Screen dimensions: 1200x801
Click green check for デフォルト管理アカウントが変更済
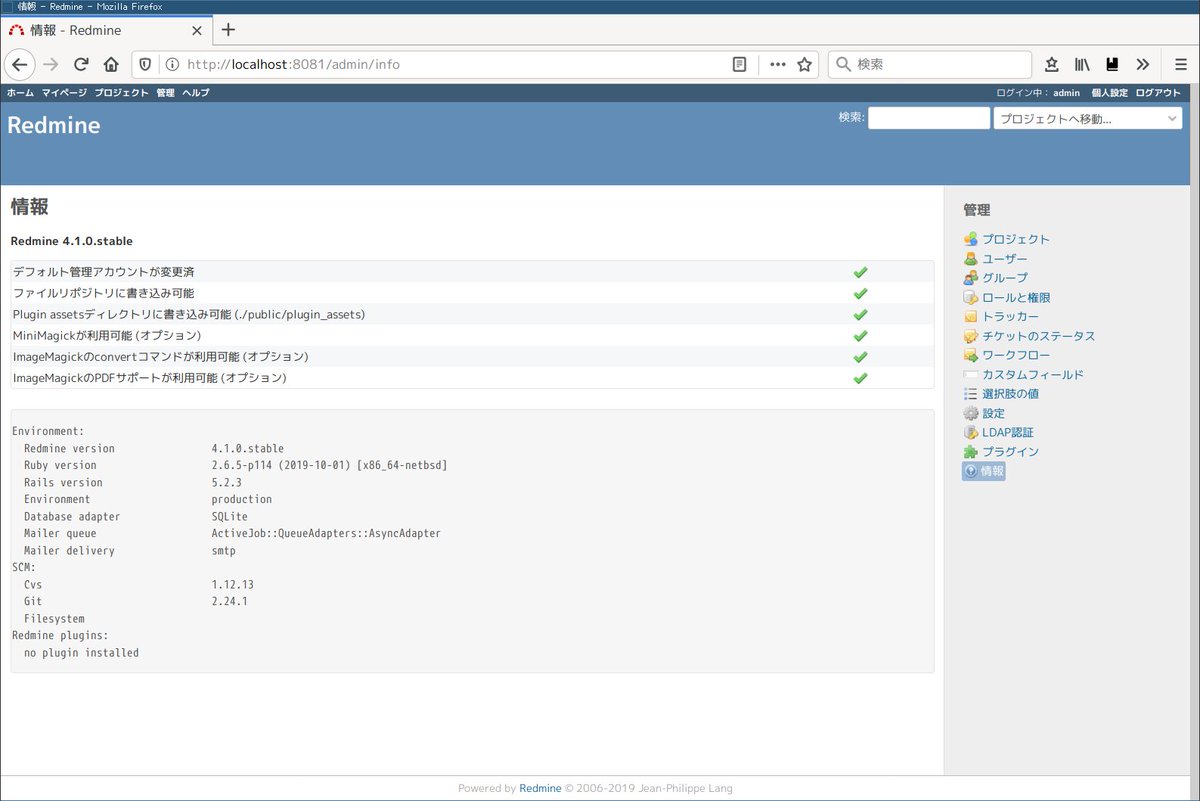coord(860,272)
